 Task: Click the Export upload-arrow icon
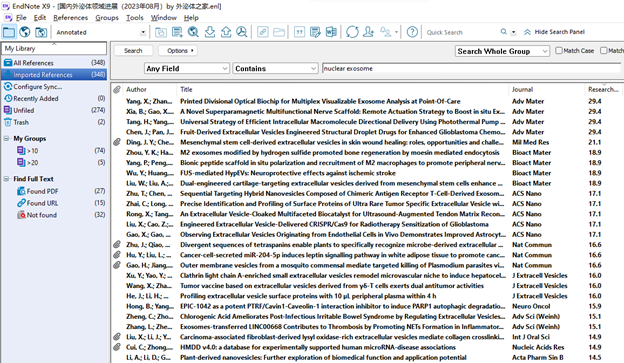(x=226, y=32)
